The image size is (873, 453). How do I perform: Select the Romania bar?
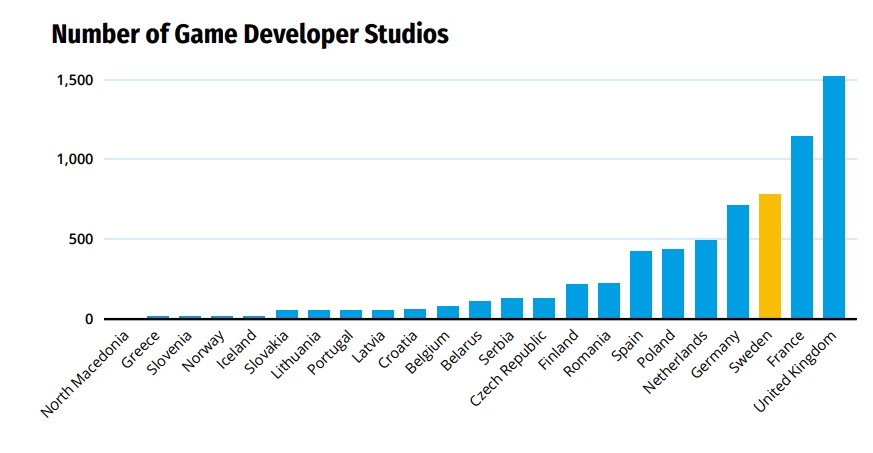[609, 301]
